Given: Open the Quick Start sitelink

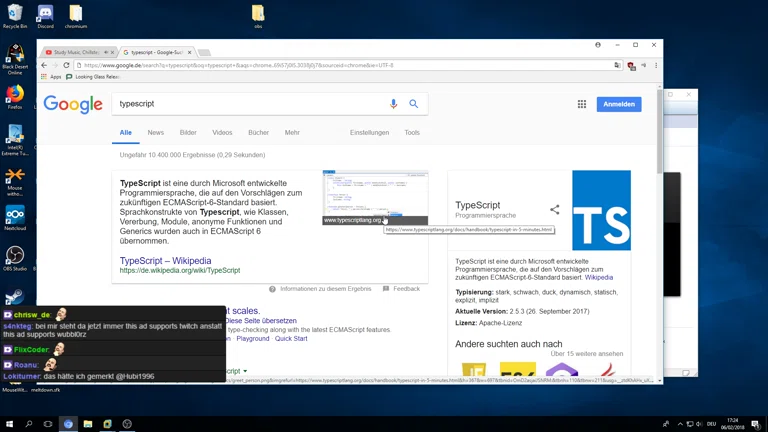Looking at the screenshot, I should click(291, 338).
